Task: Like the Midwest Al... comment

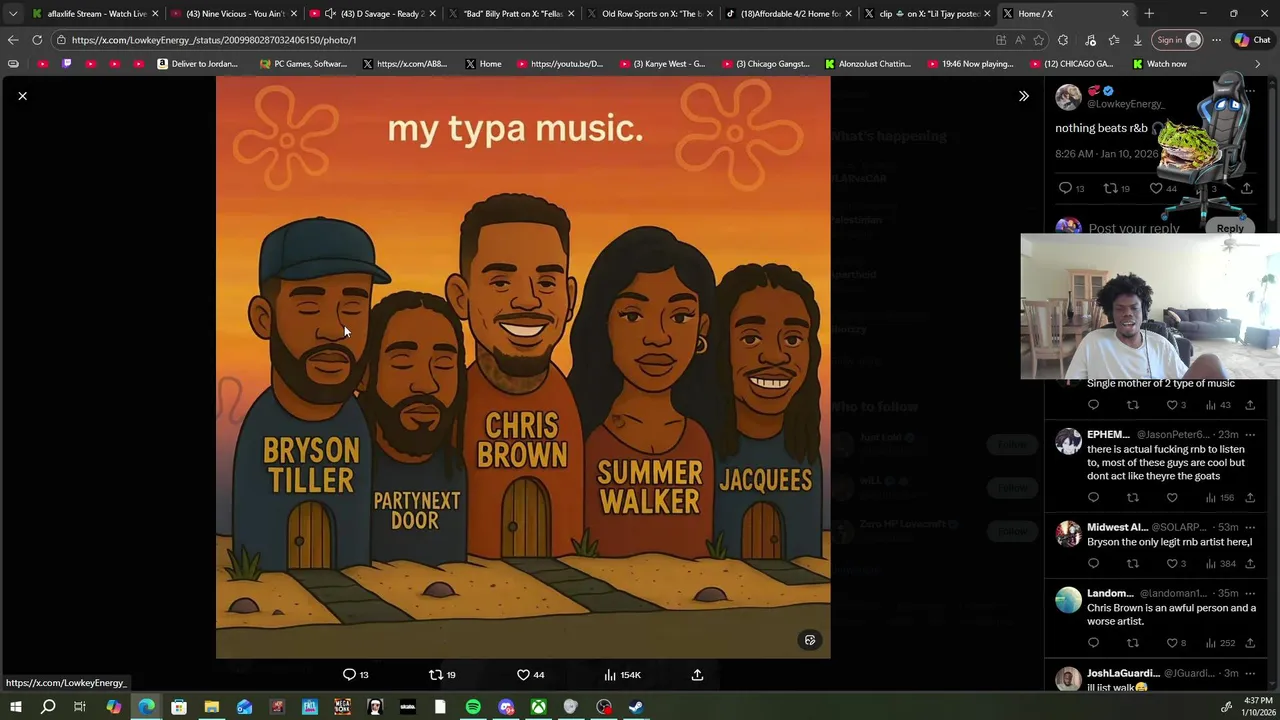Action: 1172,563
